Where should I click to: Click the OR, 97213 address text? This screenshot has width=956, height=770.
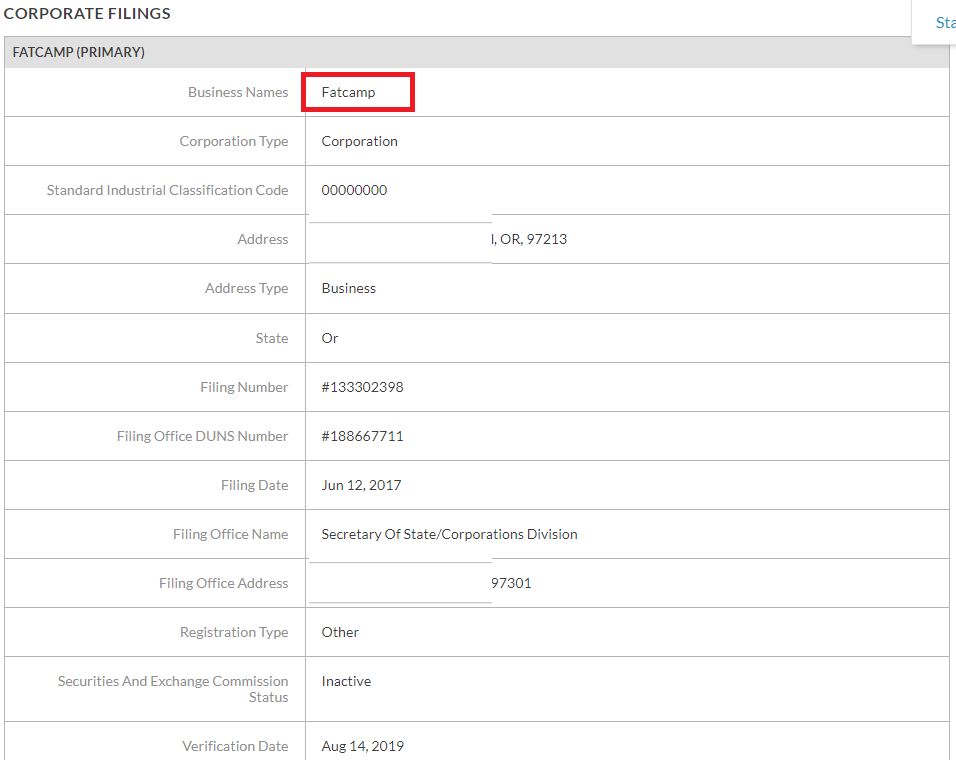530,239
